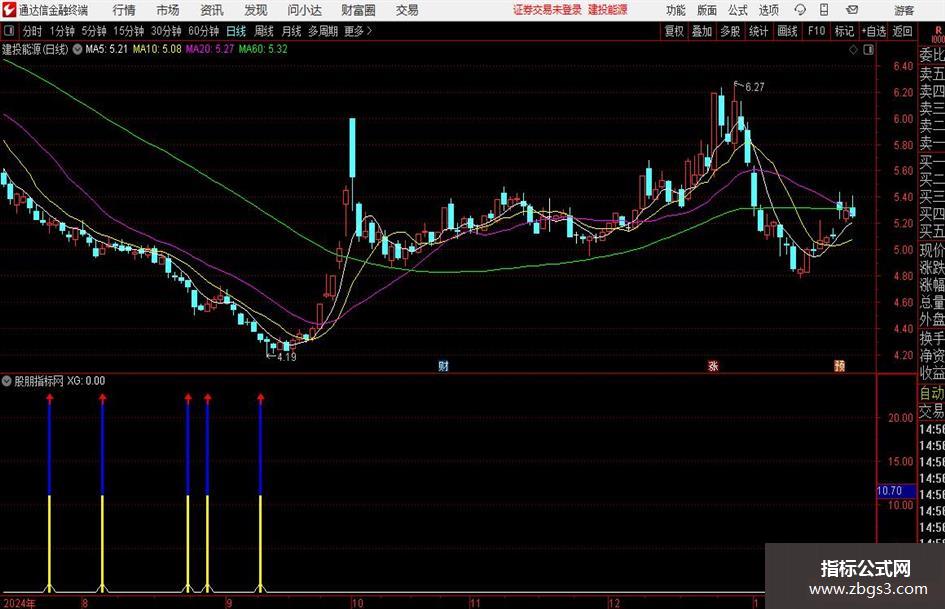945x609 pixels.
Task: Open the 公式 menu
Action: [738, 10]
